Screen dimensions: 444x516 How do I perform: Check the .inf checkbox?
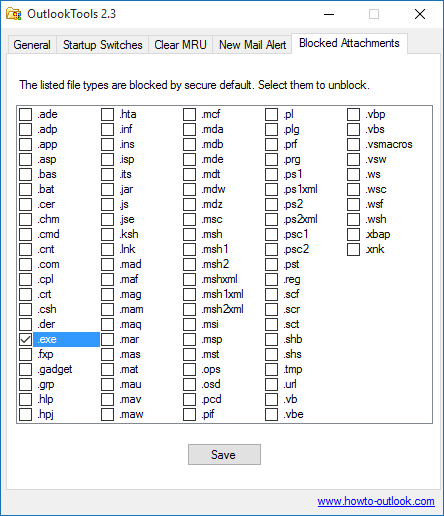107,129
